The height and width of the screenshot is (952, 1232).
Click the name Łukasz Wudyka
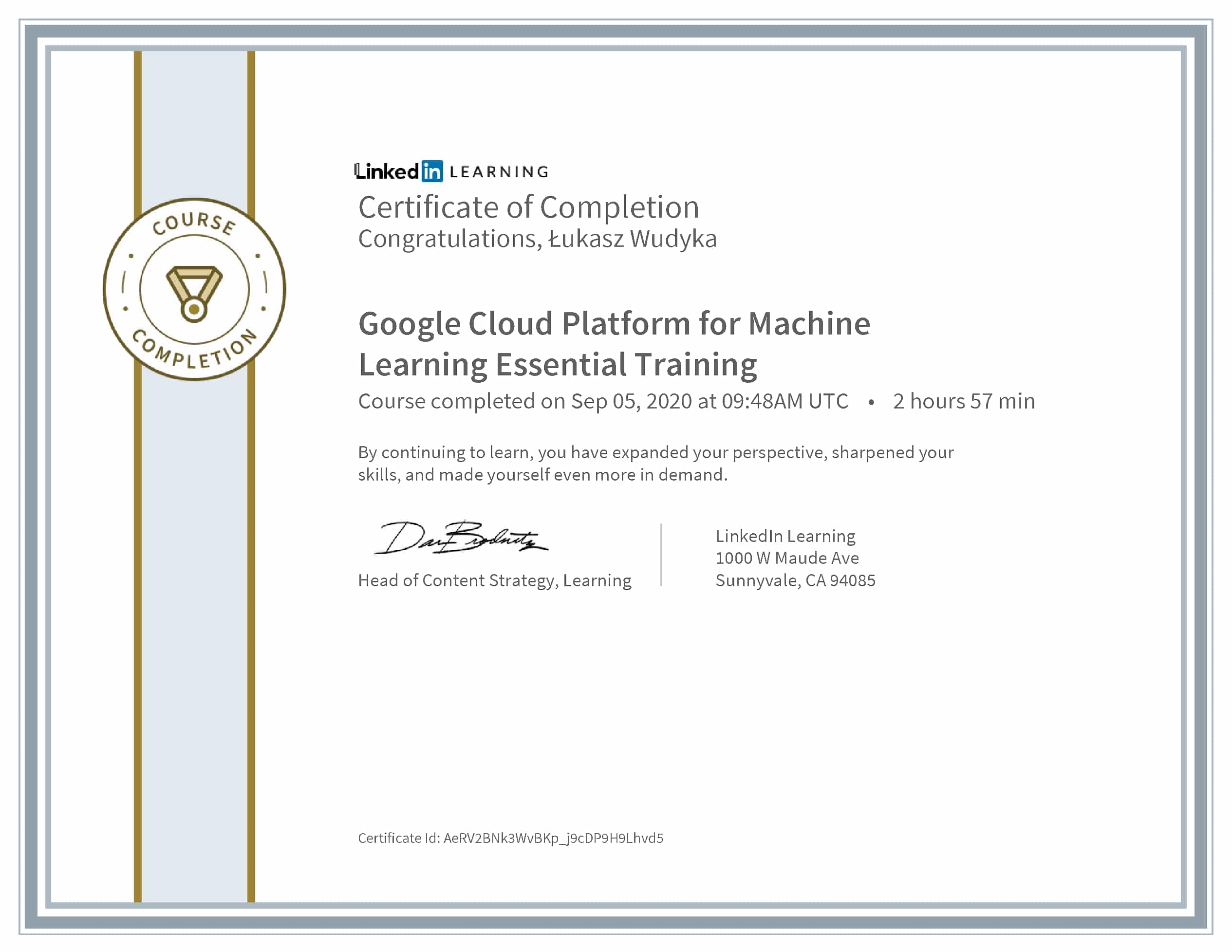633,239
